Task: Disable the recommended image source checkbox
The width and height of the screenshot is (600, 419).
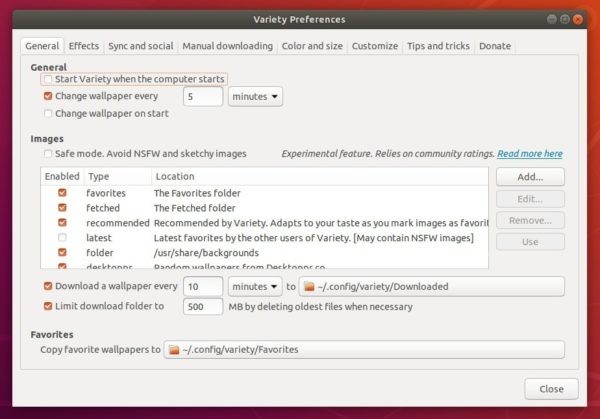Action: coord(62,223)
